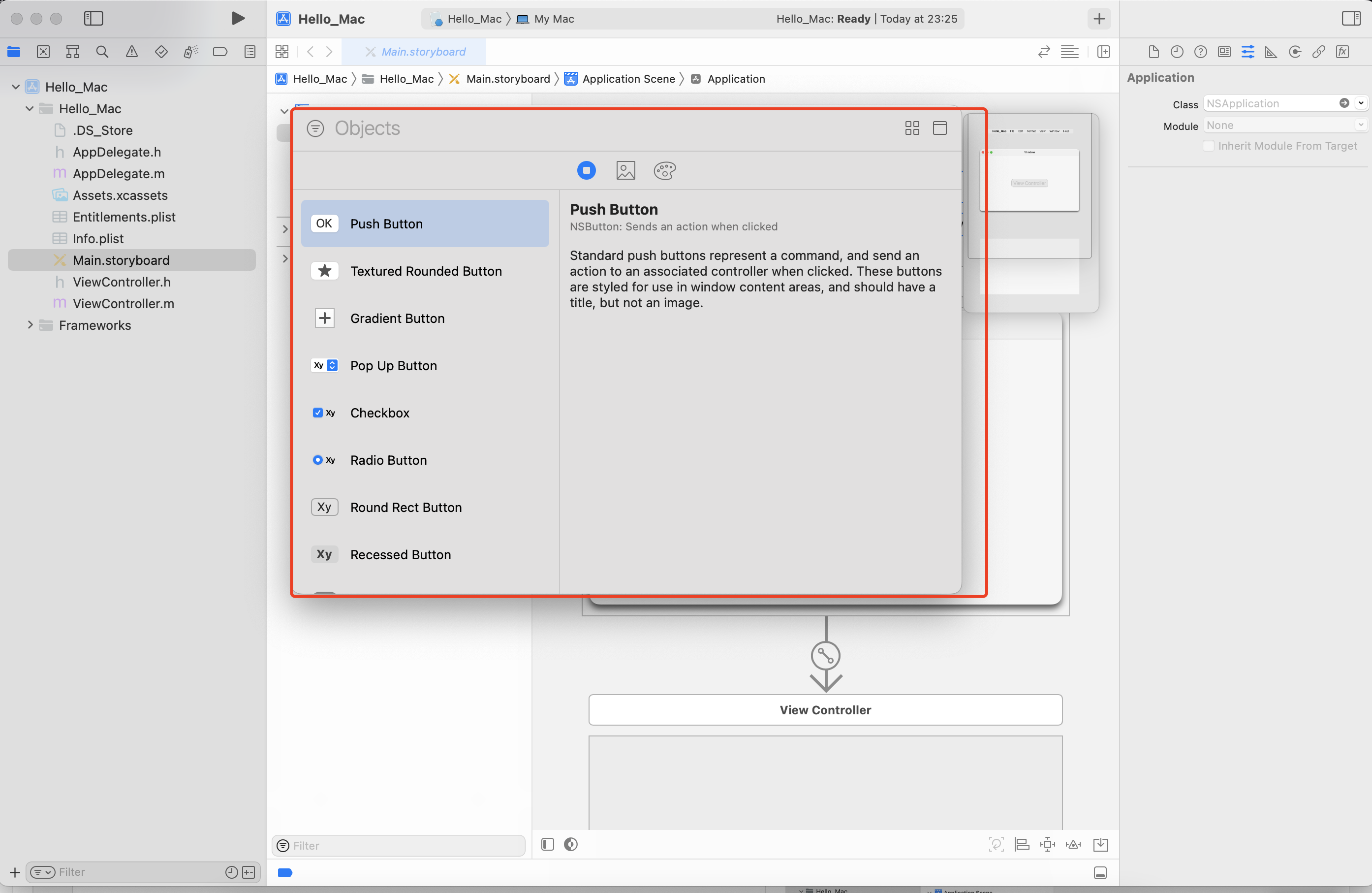
Task: Open the Quick Help inspector icon
Action: (x=1200, y=52)
